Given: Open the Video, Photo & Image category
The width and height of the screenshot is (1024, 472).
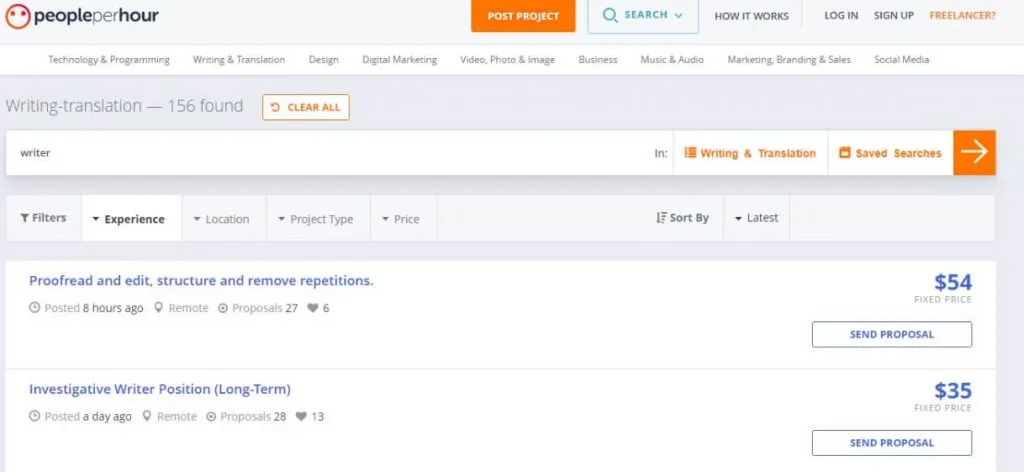Looking at the screenshot, I should 507,59.
